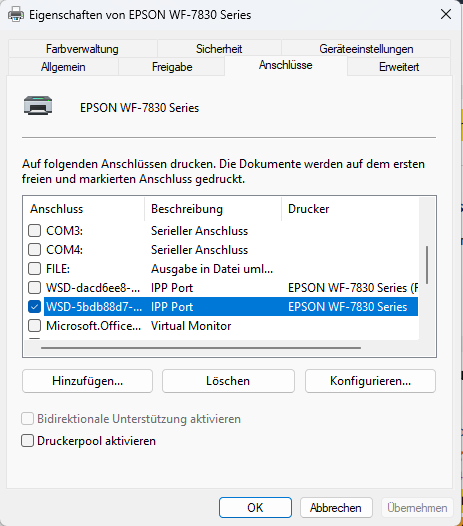This screenshot has width=463, height=526.
Task: Switch to the Allgemein tab
Action: tap(63, 67)
